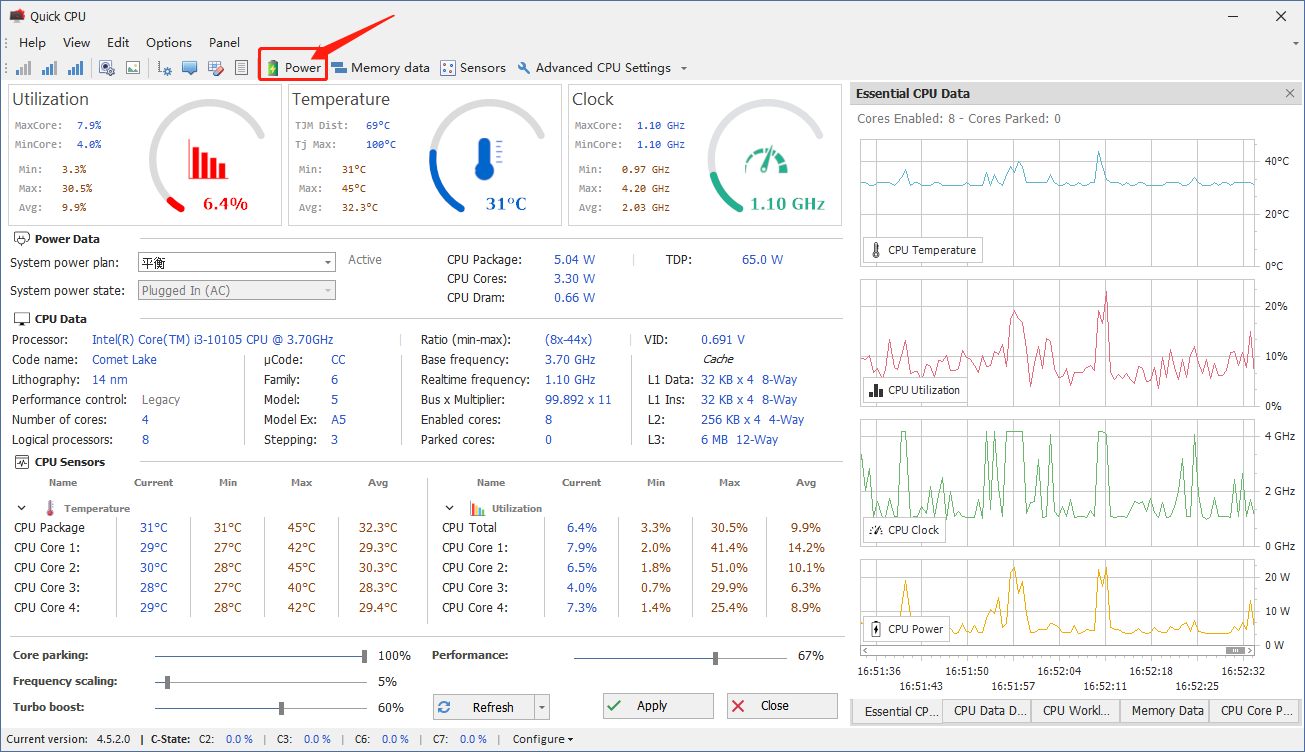Click the C7 state value in the status bar

tap(473, 739)
